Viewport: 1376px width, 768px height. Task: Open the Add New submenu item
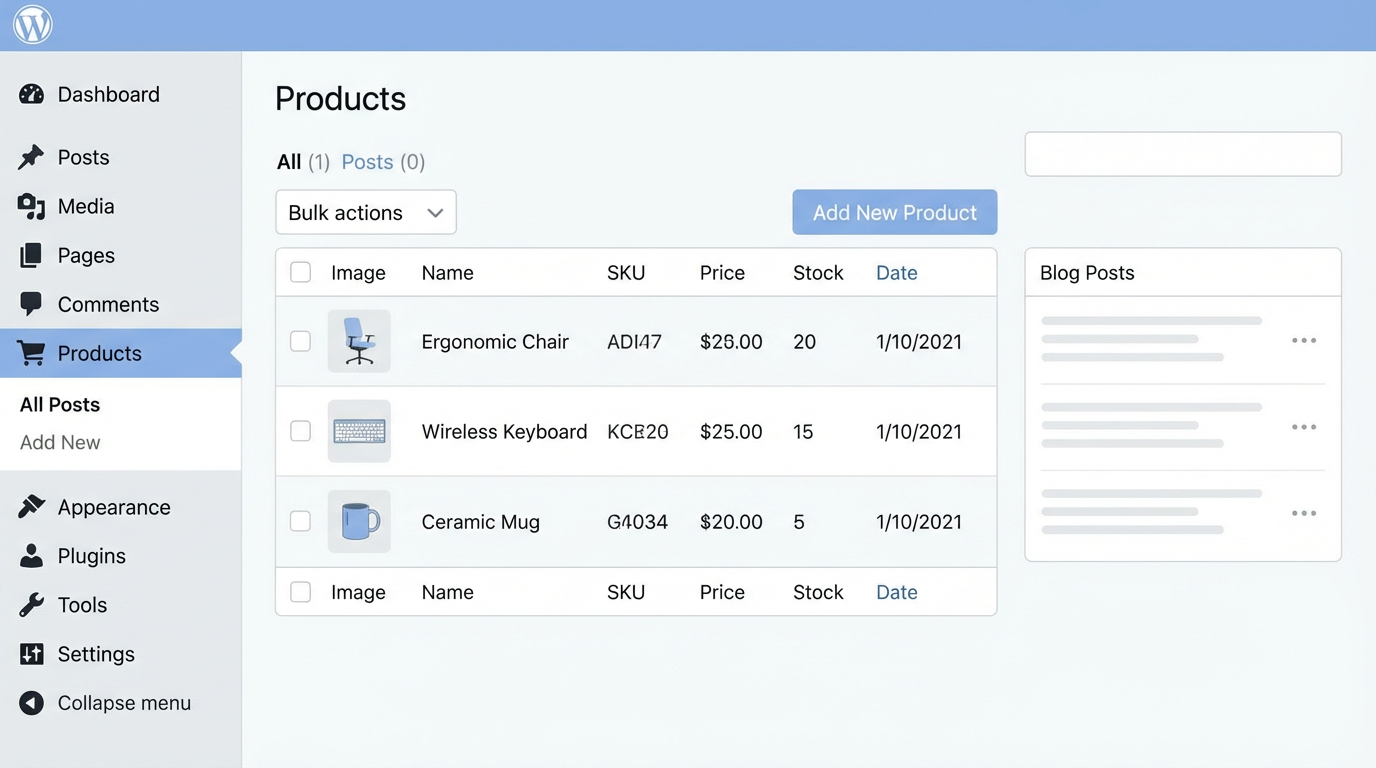(60, 442)
